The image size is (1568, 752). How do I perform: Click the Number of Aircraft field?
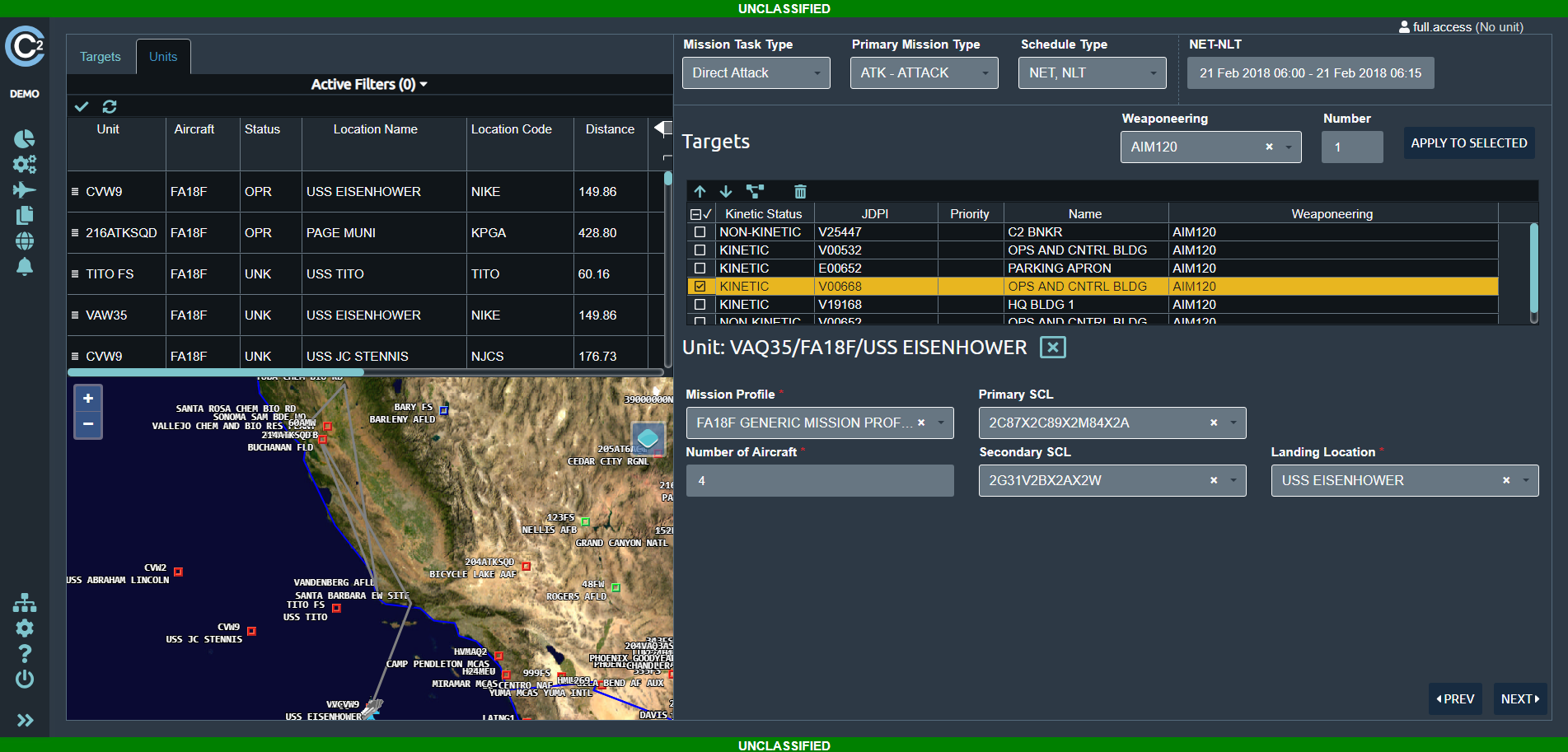pos(819,480)
